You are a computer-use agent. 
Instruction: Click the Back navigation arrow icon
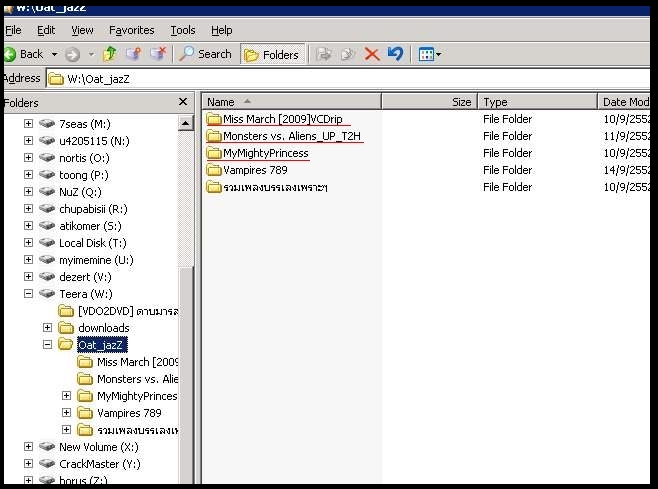coord(9,54)
